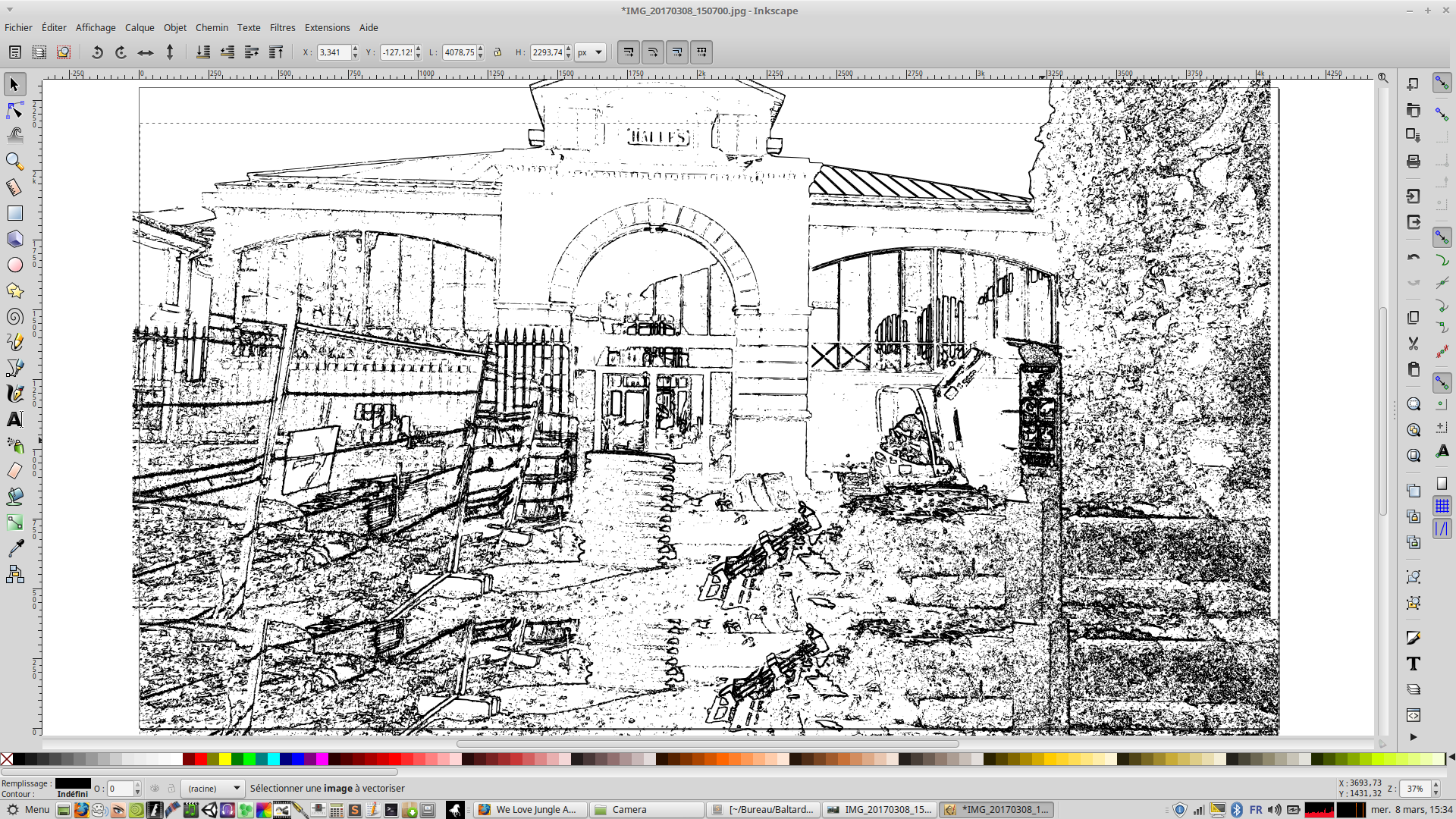Open the px unit dropdown
This screenshot has width=1456, height=819.
tap(590, 52)
